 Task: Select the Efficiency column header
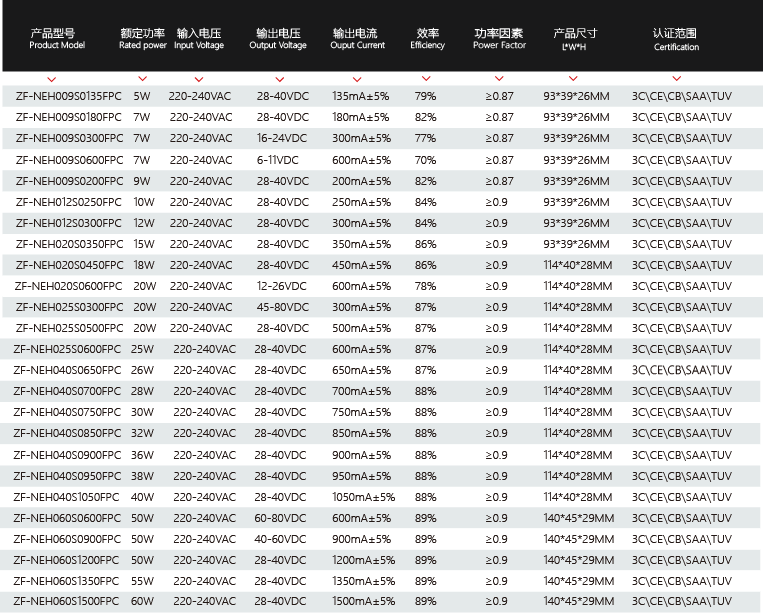click(427, 39)
